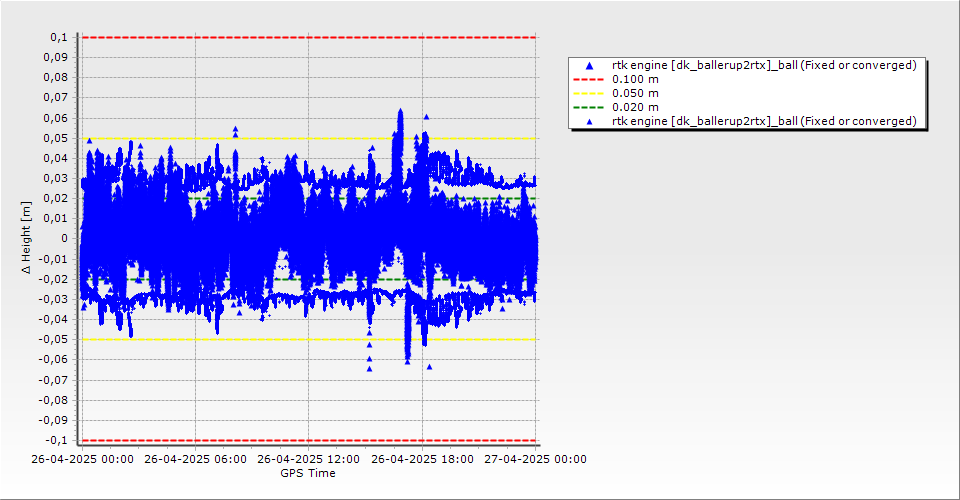Click the 0,05 y-axis tick label

[56, 138]
